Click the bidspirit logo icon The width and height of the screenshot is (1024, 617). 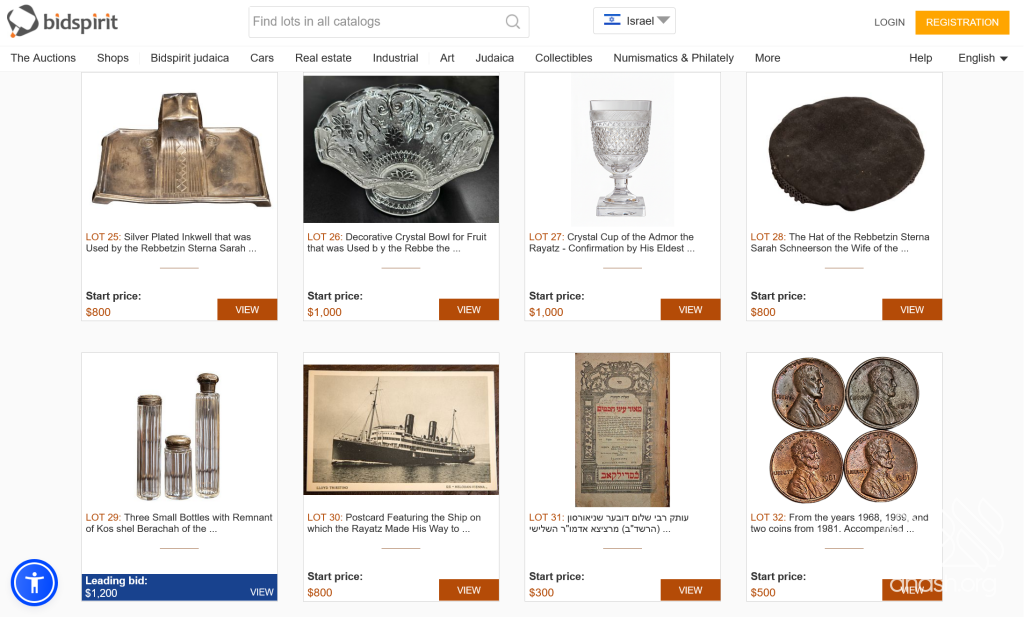tap(22, 20)
